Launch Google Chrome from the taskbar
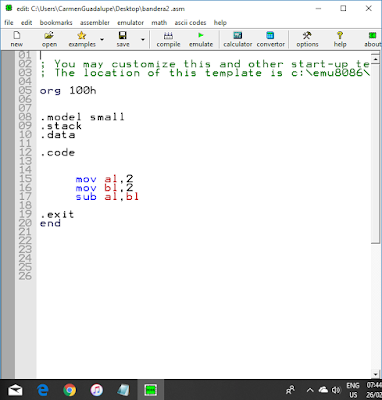The width and height of the screenshot is (382, 400). click(70, 390)
